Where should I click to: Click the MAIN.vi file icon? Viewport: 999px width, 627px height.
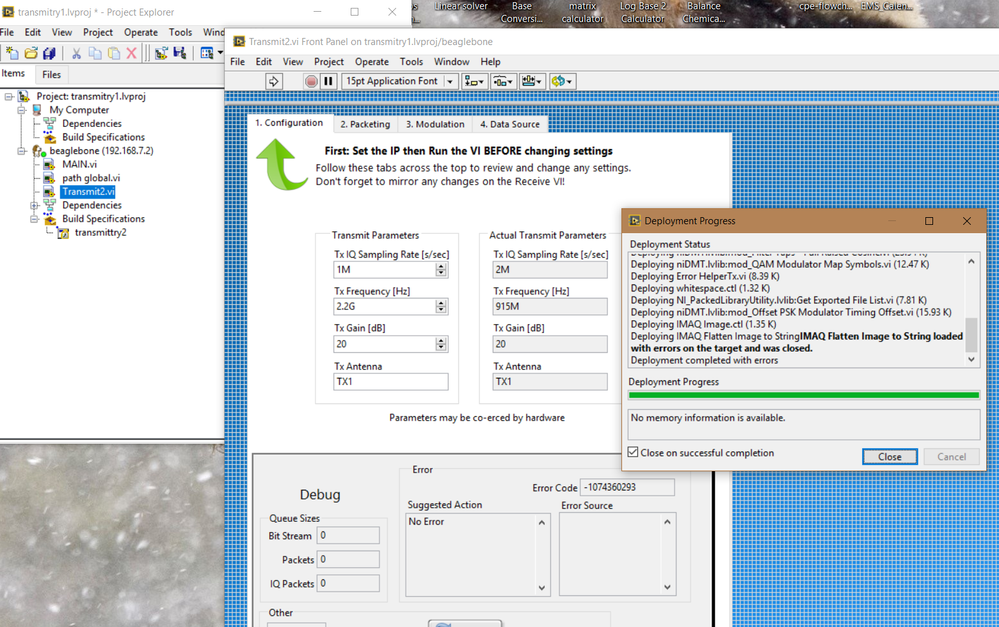point(49,164)
